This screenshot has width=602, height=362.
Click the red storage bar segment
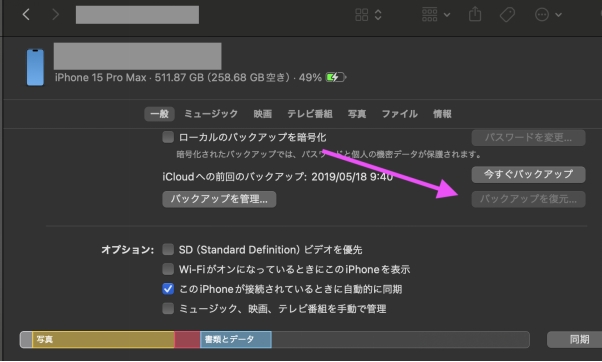[187, 339]
